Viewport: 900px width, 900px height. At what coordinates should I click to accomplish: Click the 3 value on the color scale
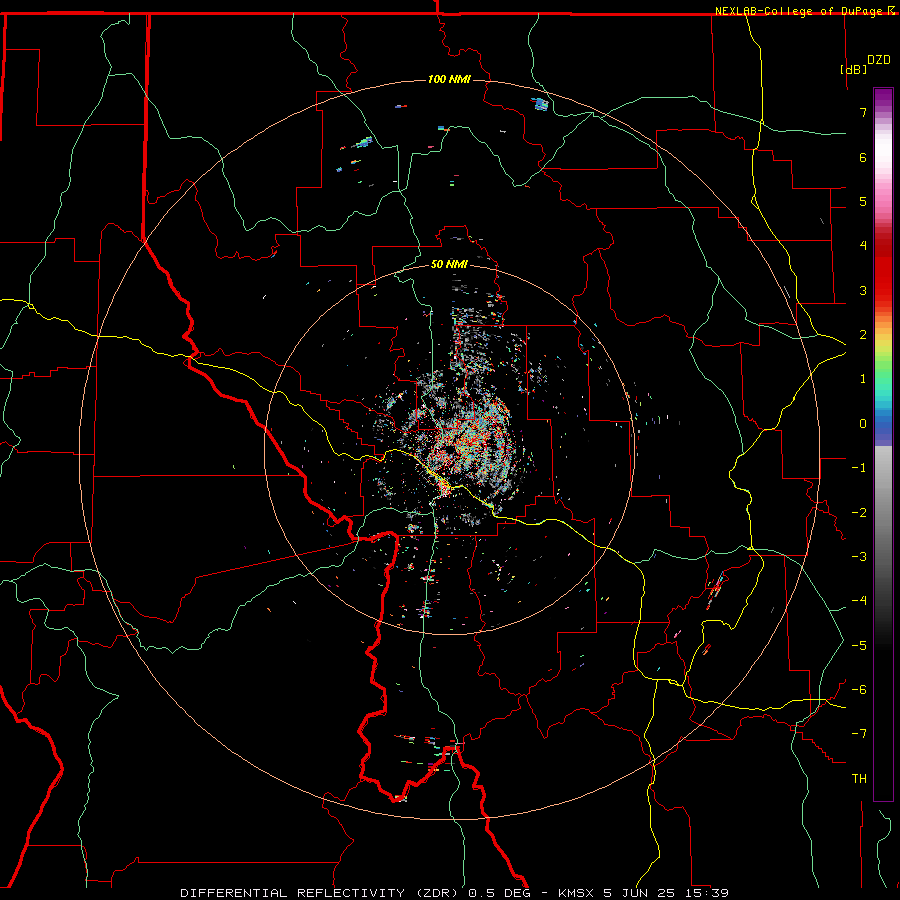click(863, 290)
